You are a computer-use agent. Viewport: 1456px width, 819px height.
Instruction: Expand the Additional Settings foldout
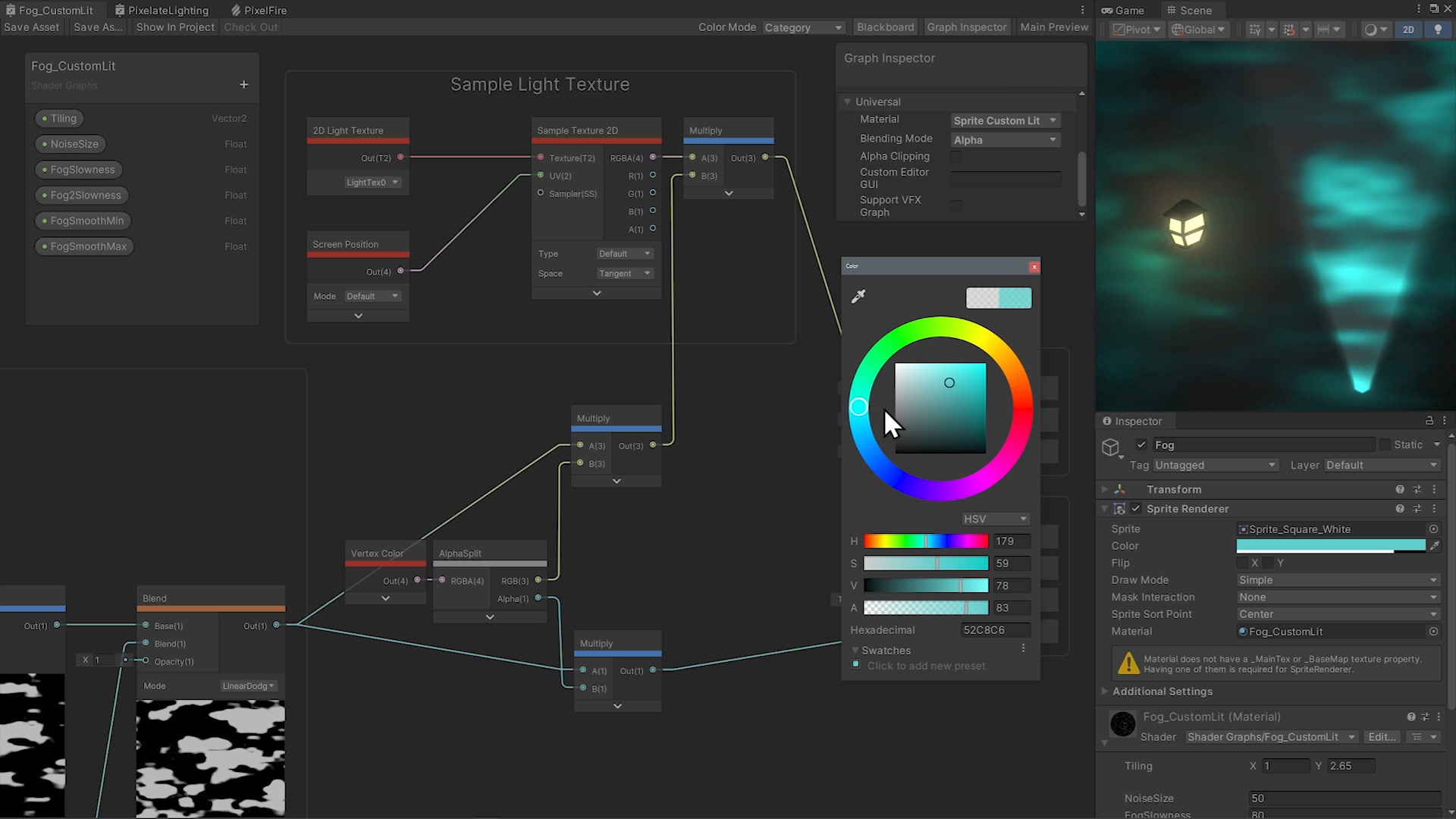click(1105, 692)
